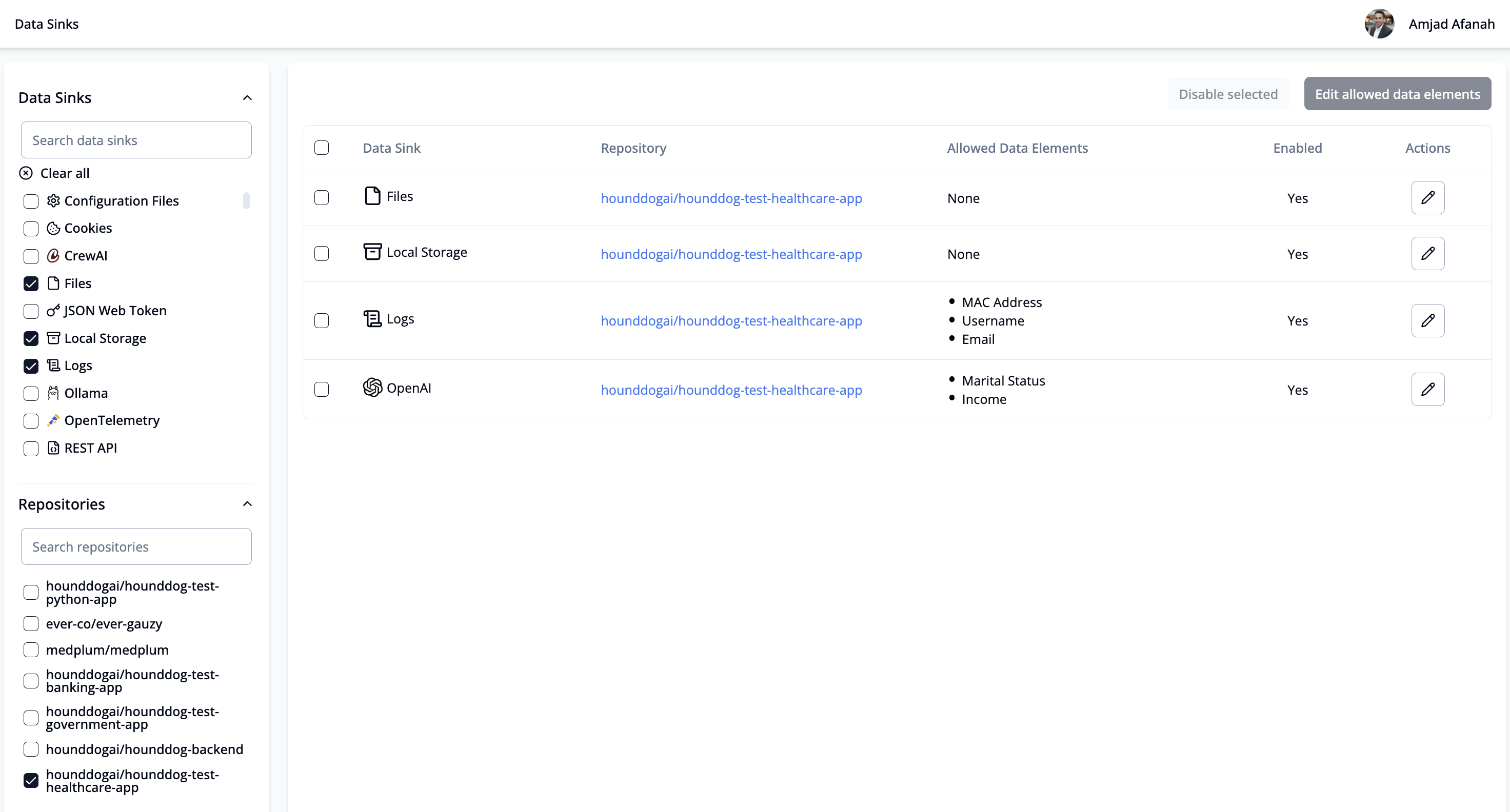Click the edit pencil for Logs row

[x=1427, y=320]
